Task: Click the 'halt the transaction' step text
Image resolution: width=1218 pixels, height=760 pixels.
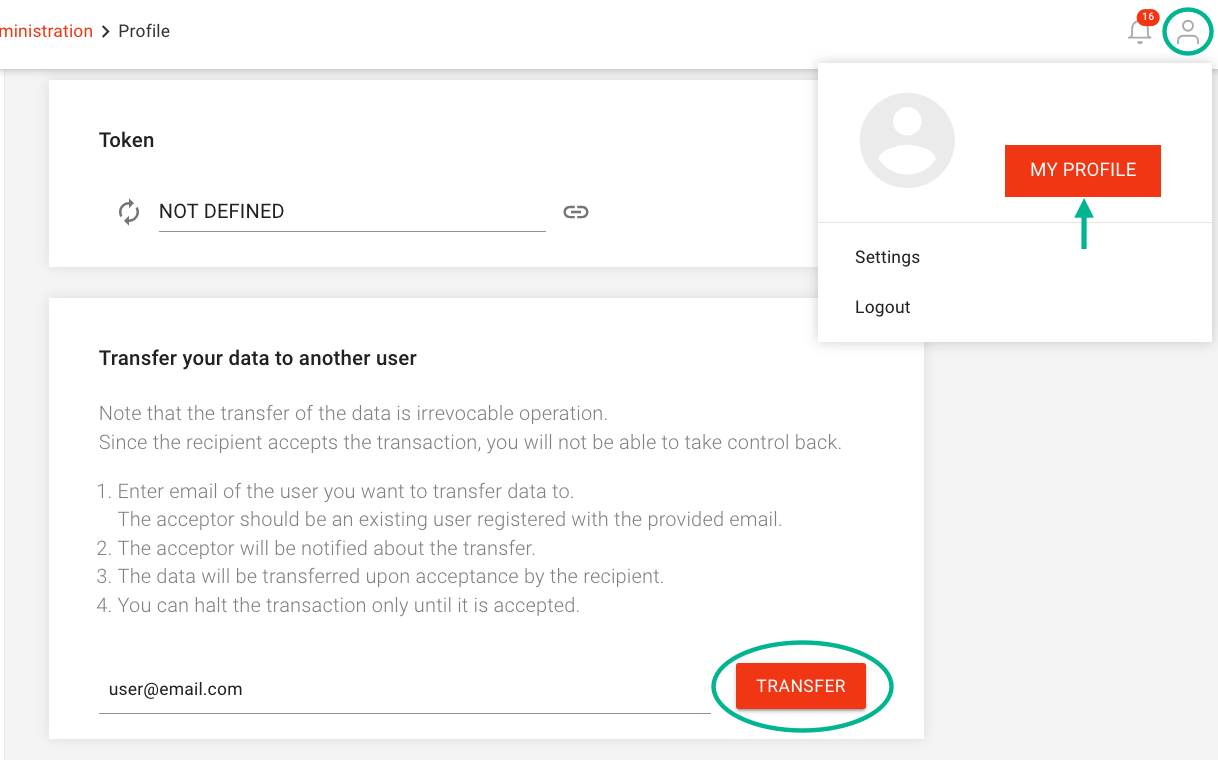Action: [348, 605]
